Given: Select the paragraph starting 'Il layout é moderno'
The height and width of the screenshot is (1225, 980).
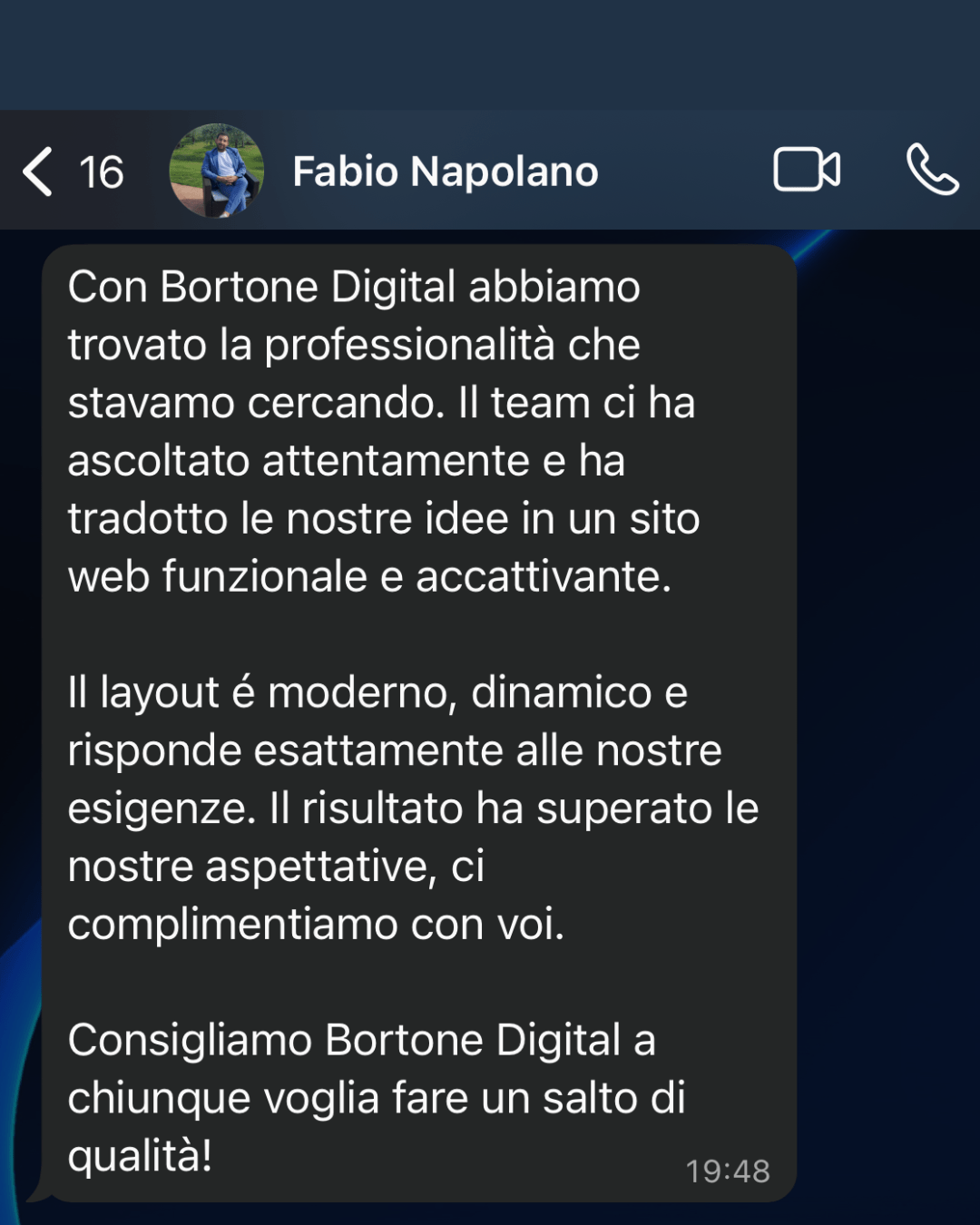Looking at the screenshot, I should [413, 808].
